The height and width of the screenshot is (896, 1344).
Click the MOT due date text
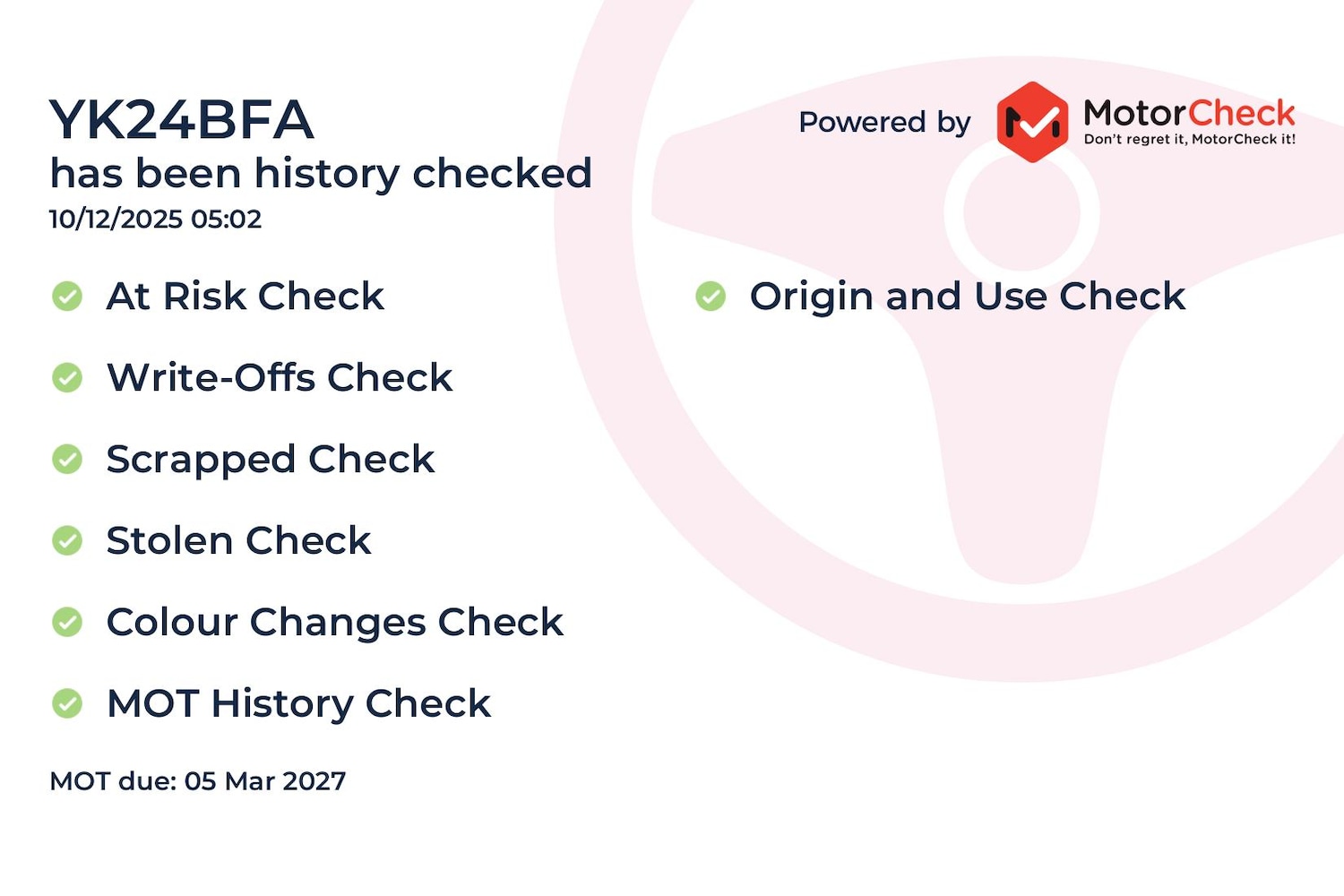197,781
